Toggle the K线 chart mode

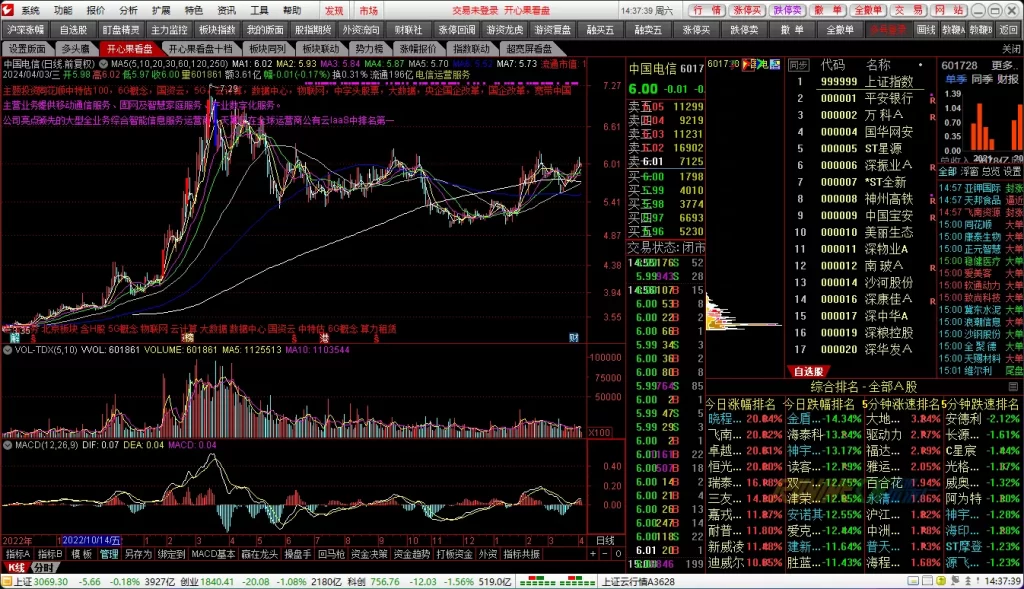(14, 567)
